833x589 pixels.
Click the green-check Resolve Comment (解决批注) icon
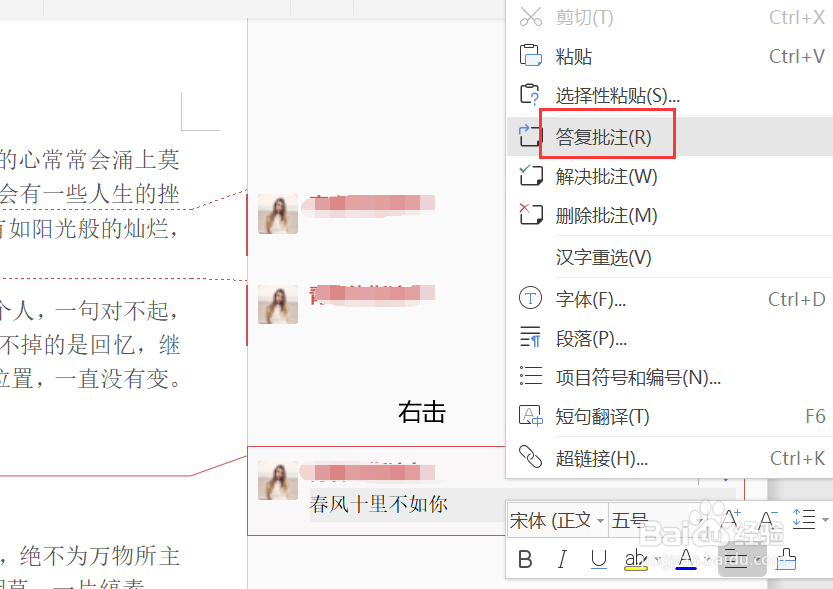tap(531, 175)
